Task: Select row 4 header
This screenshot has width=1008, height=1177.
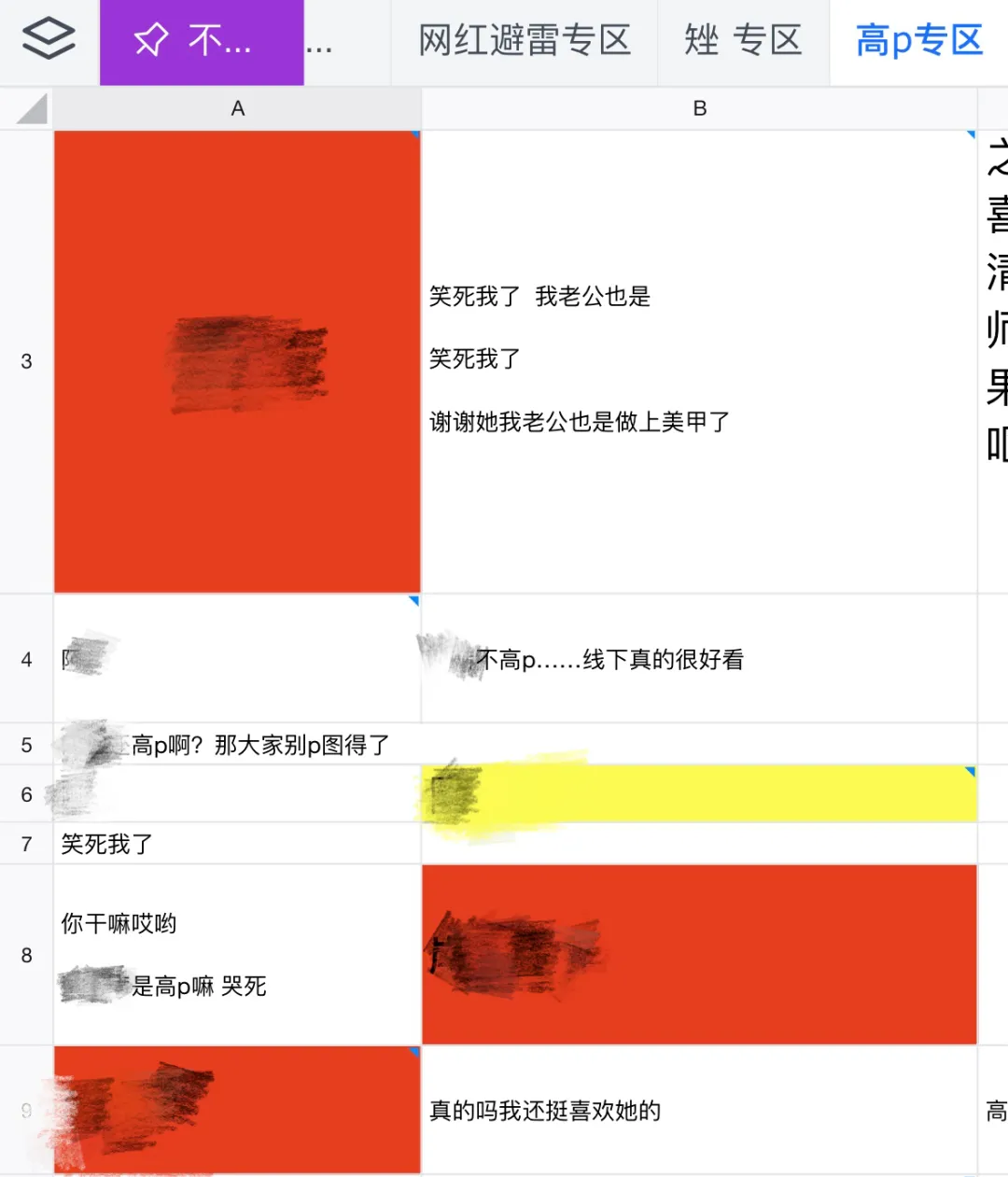Action: pos(26,659)
